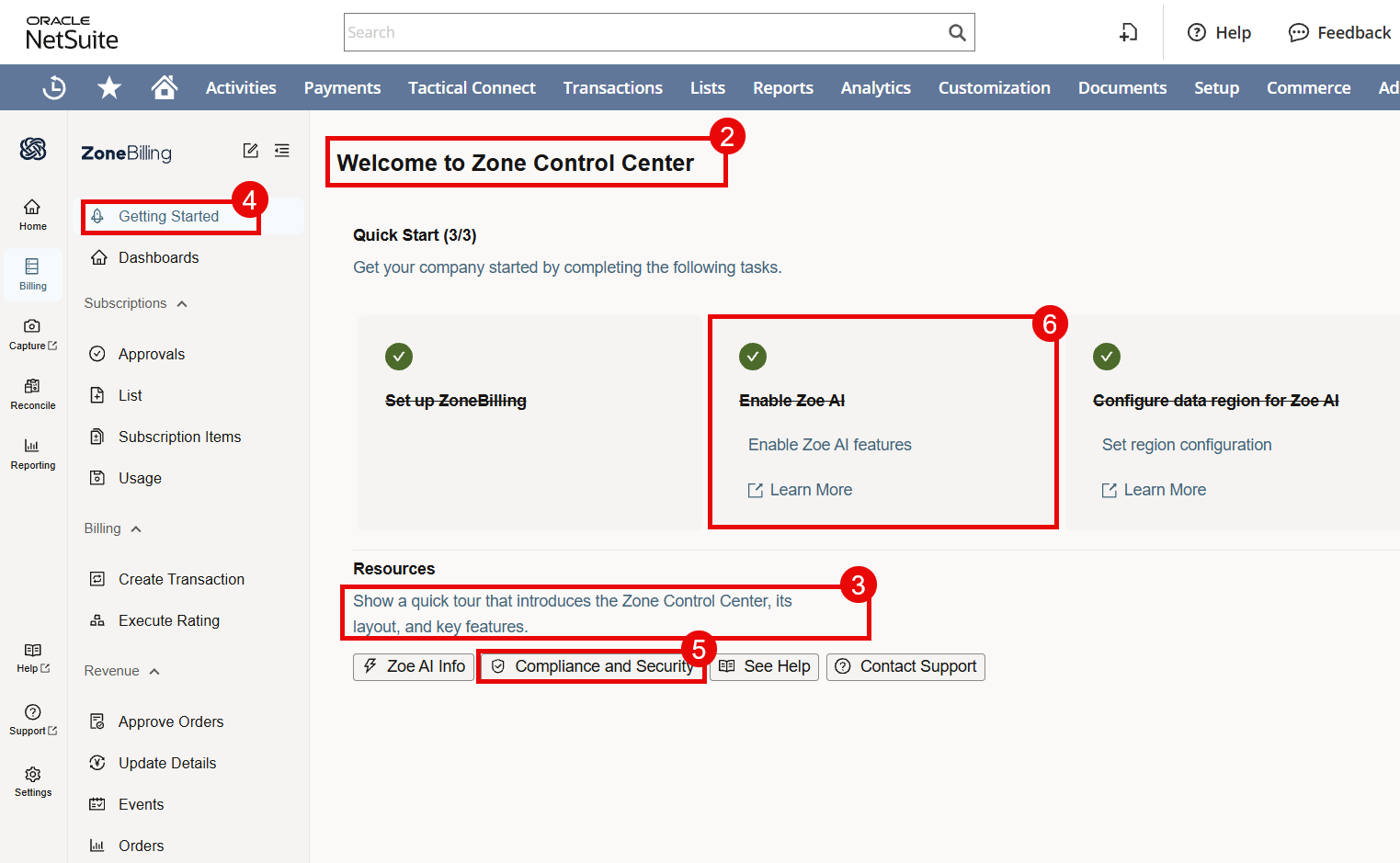1400x863 pixels.
Task: Open Reporting in the left rail
Action: point(33,454)
